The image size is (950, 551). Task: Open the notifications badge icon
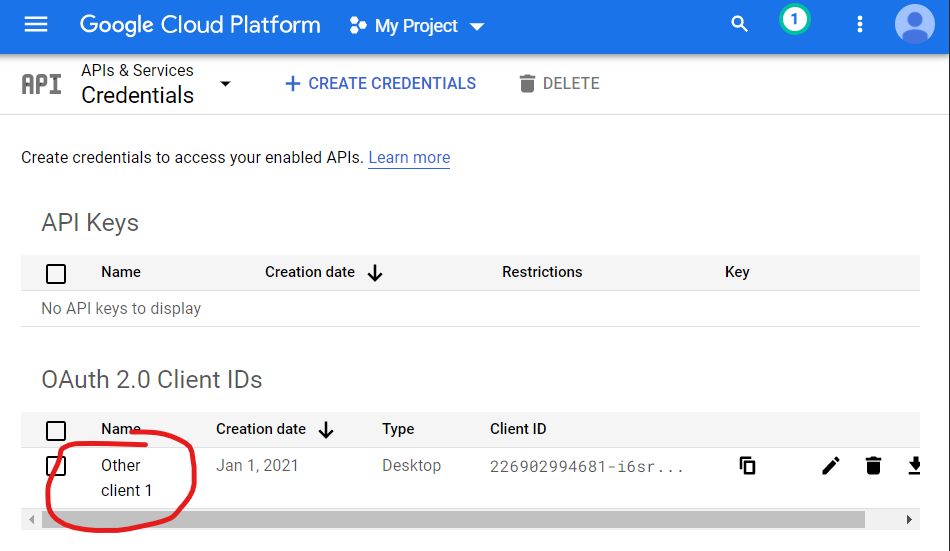(794, 21)
